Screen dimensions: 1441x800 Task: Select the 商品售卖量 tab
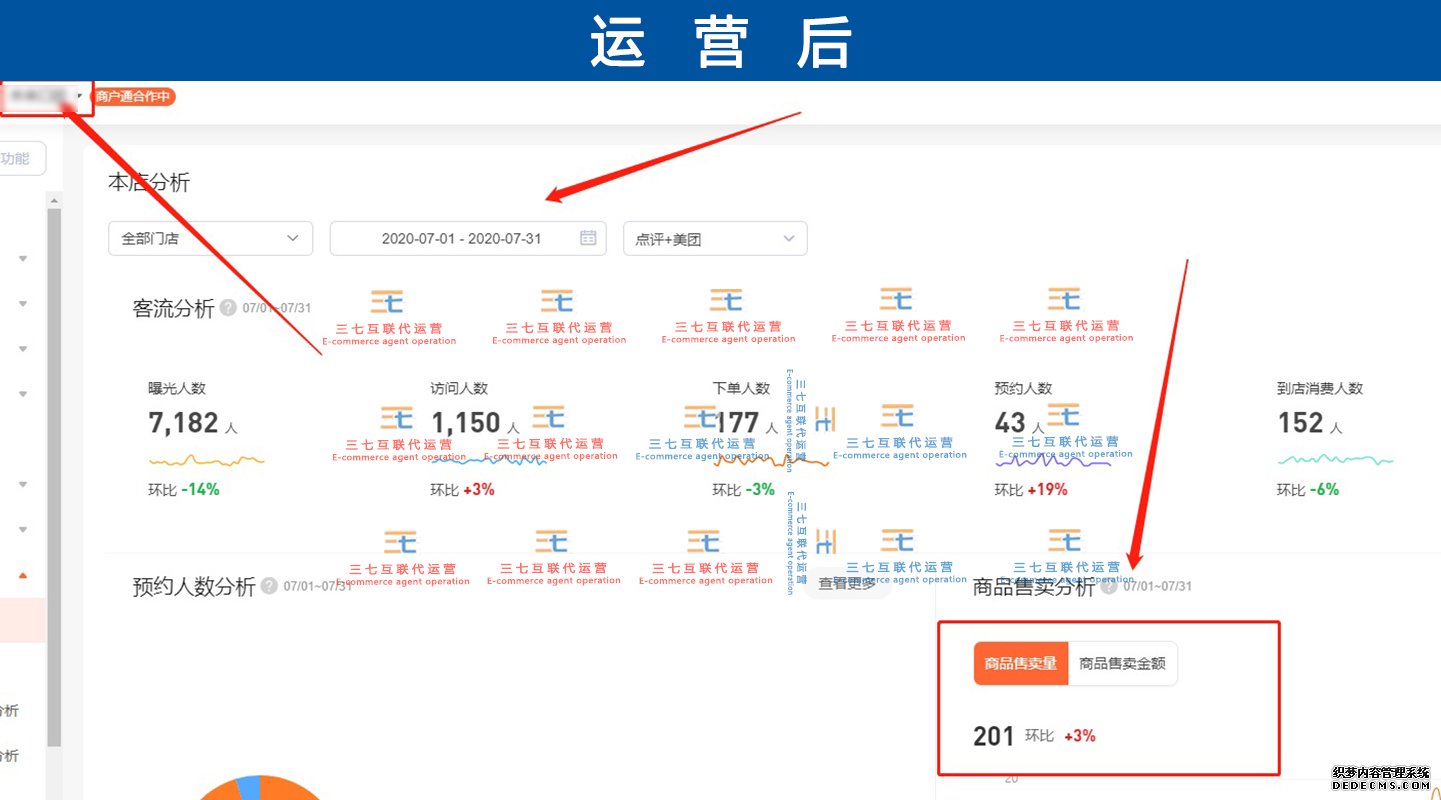click(1020, 663)
